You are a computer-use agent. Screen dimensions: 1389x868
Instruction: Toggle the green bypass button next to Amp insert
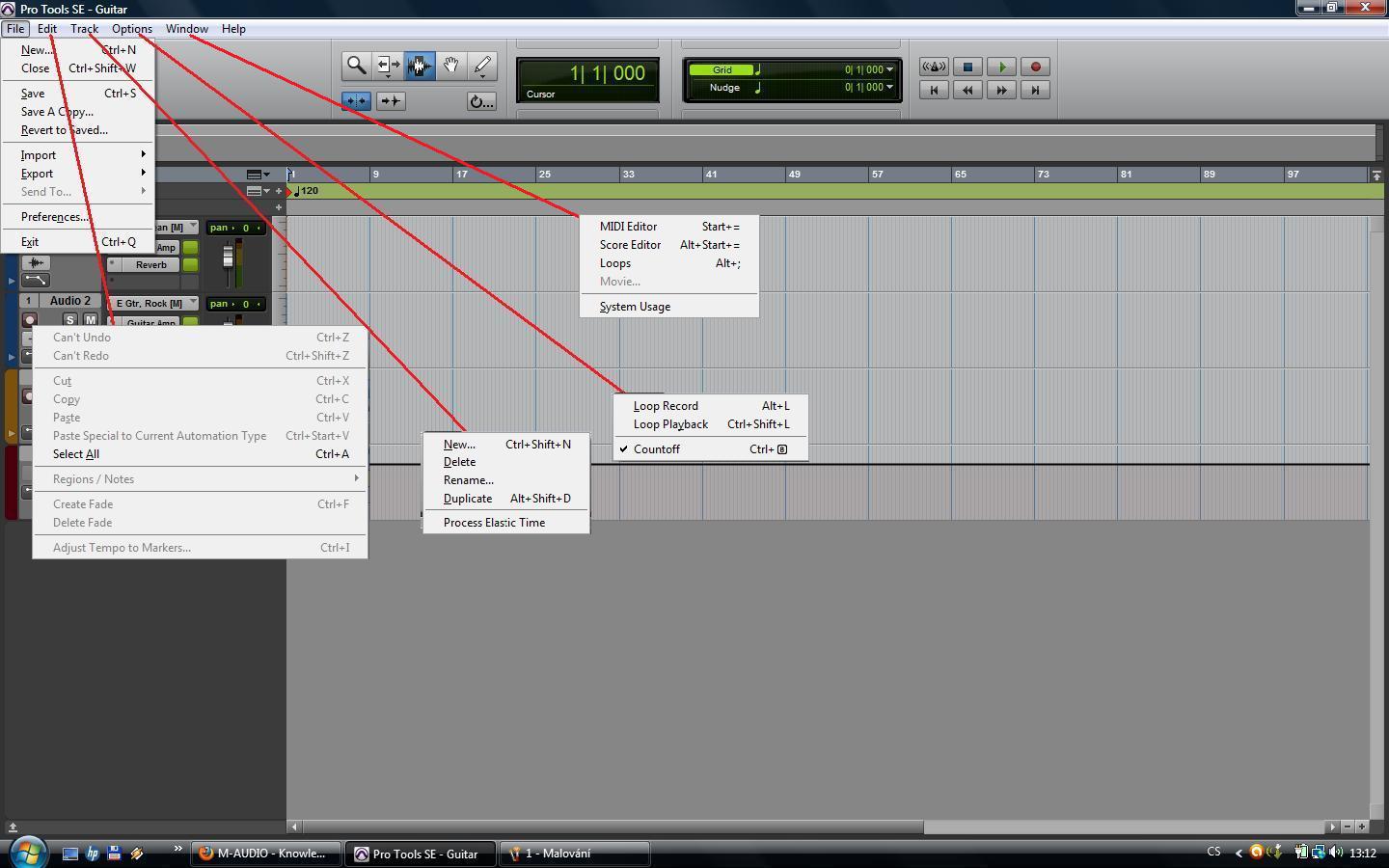191,247
